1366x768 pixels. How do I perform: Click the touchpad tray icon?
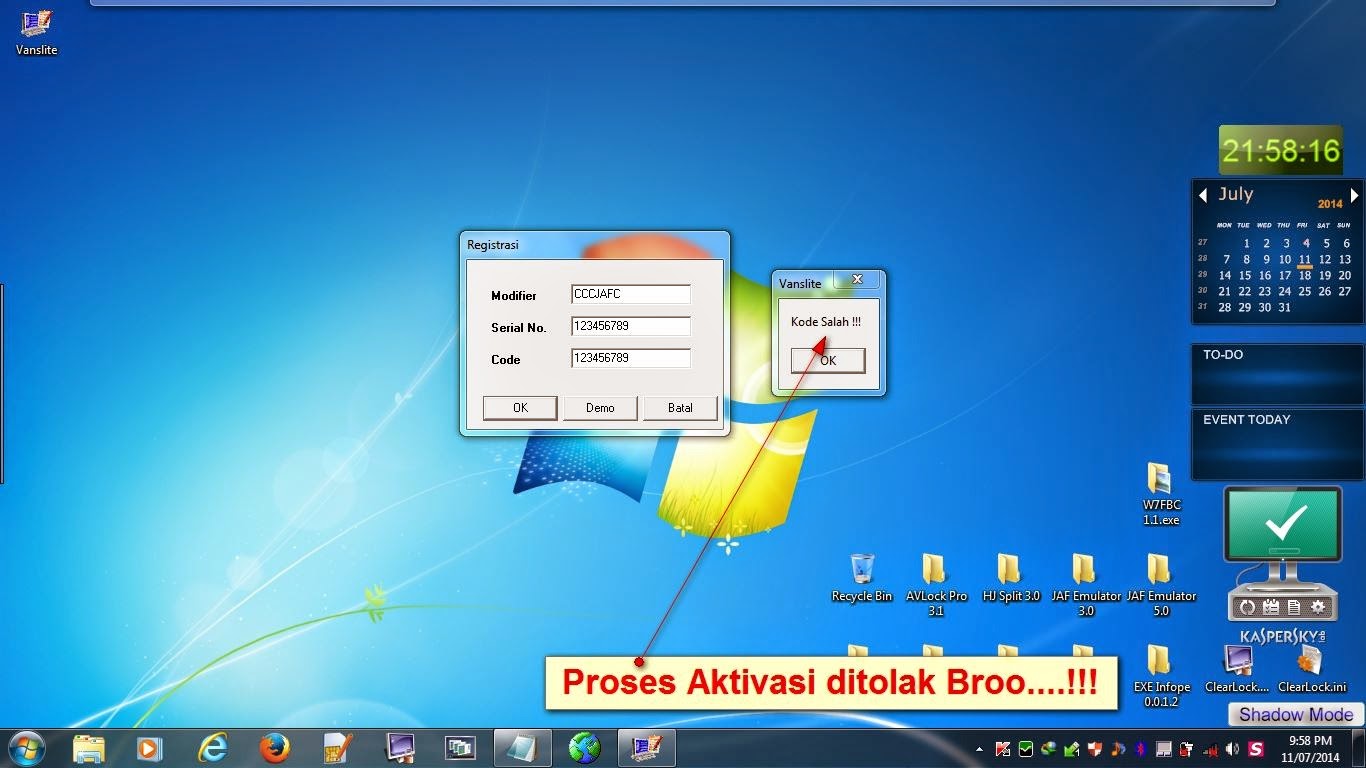coord(1164,749)
